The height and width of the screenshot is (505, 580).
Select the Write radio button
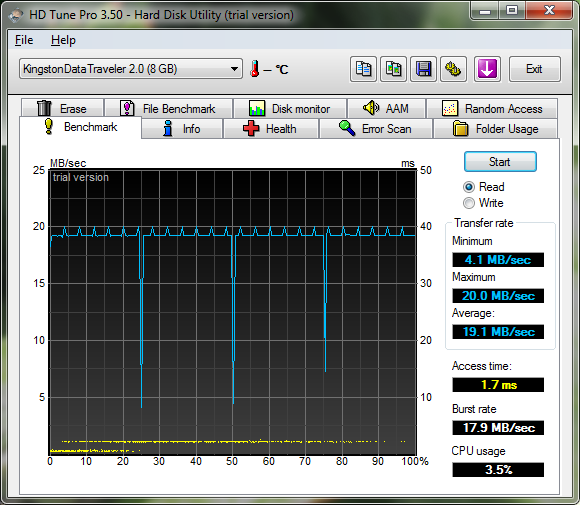click(x=469, y=203)
